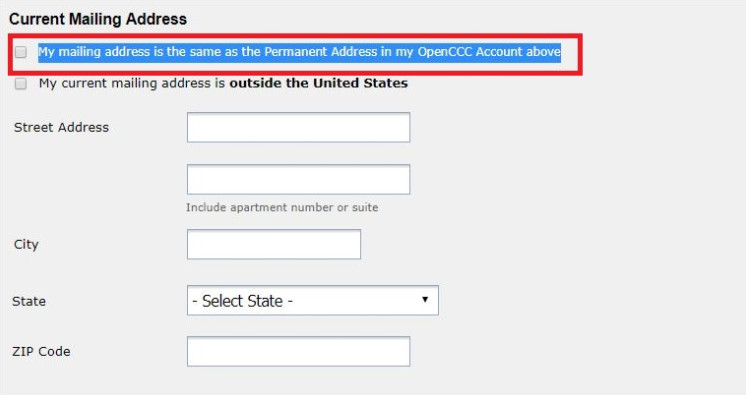746x395 pixels.
Task: Click the '- Select State -' placeholder text
Action: [242, 301]
